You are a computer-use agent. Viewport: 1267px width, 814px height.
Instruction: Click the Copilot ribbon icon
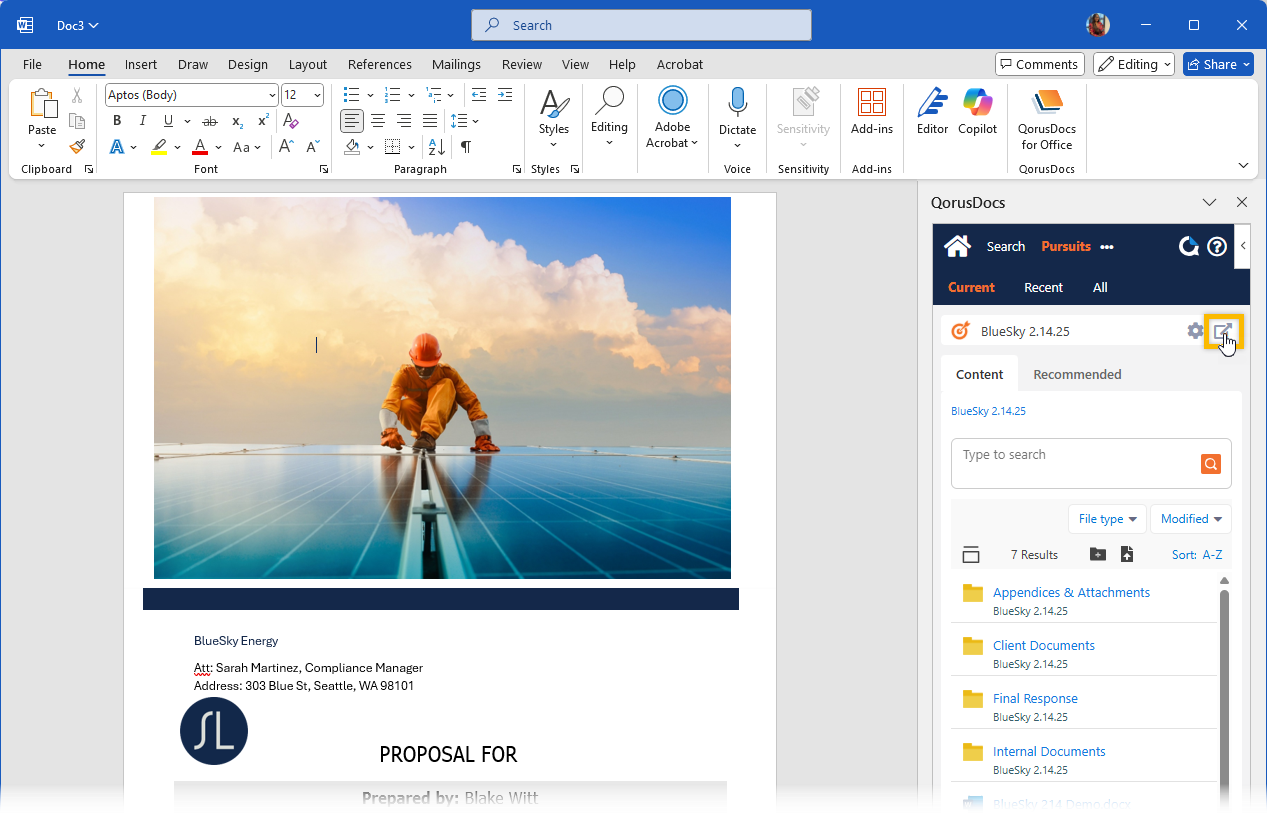(977, 111)
